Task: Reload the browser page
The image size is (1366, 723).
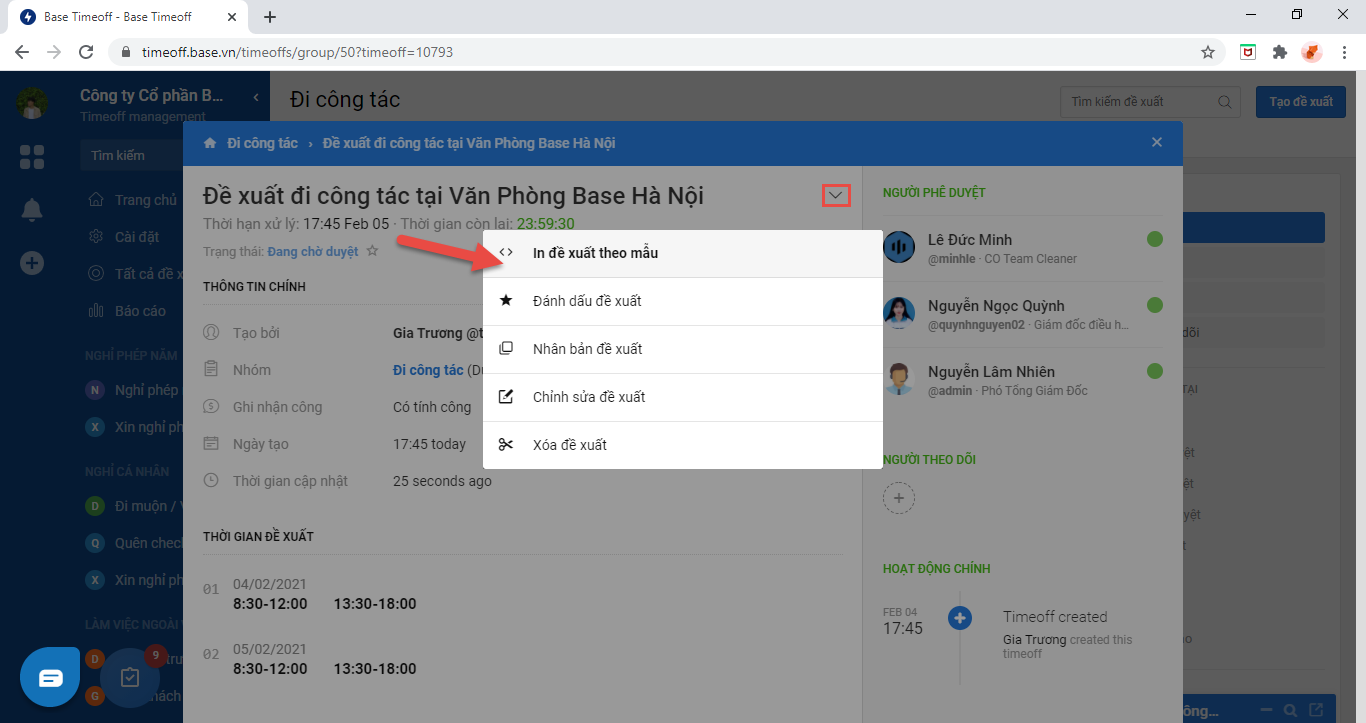Action: coord(86,52)
